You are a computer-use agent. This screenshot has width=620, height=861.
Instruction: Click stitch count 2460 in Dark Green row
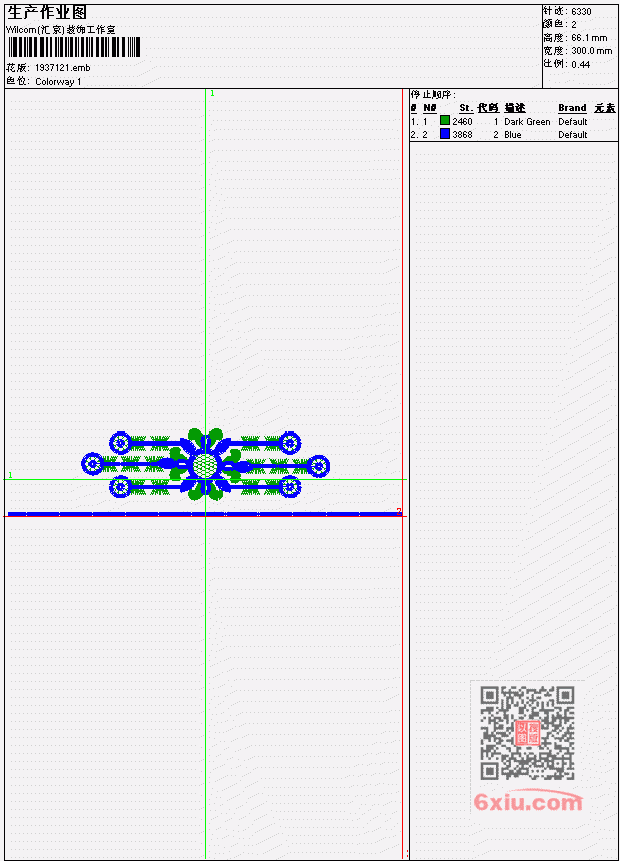tap(462, 121)
